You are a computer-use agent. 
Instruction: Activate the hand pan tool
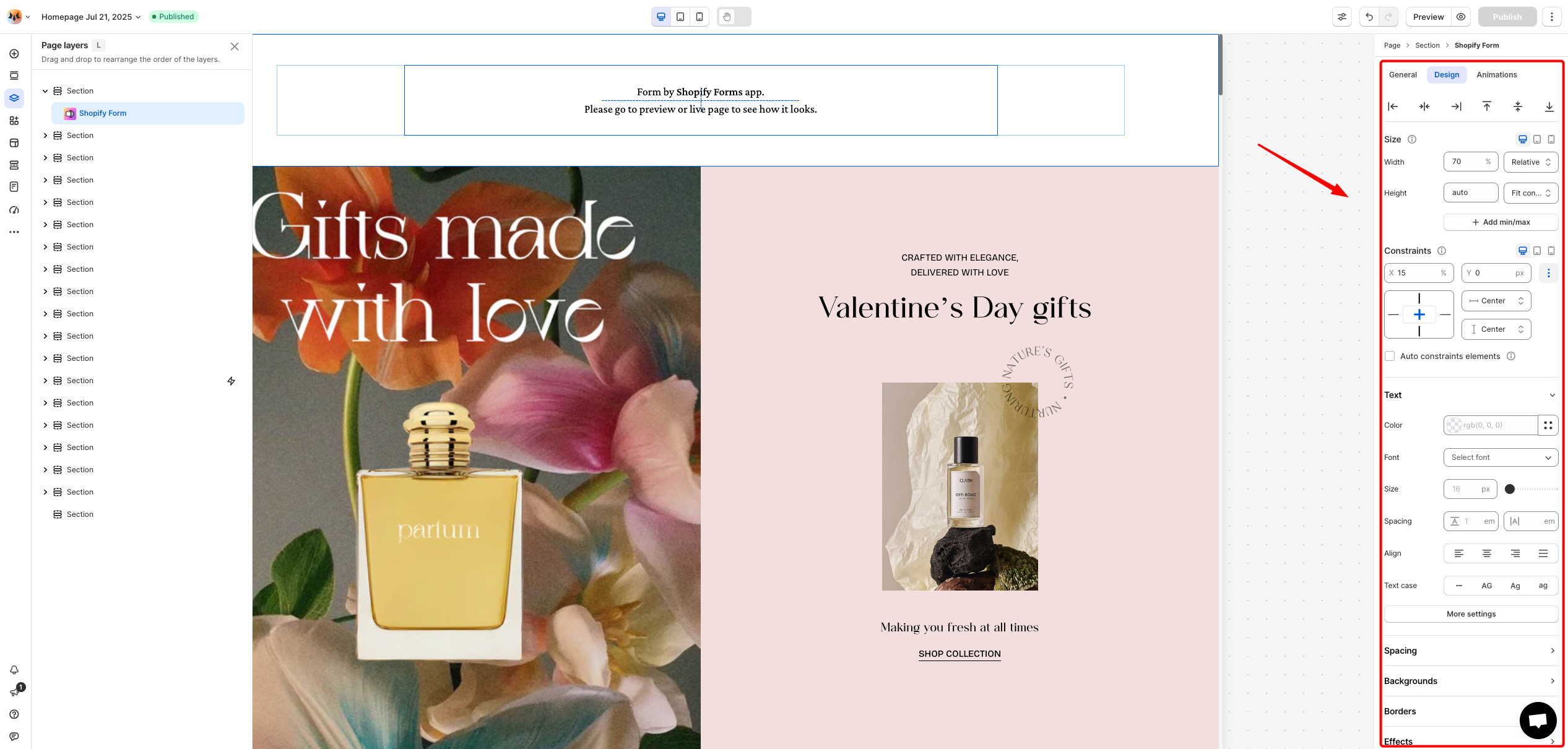(x=727, y=17)
